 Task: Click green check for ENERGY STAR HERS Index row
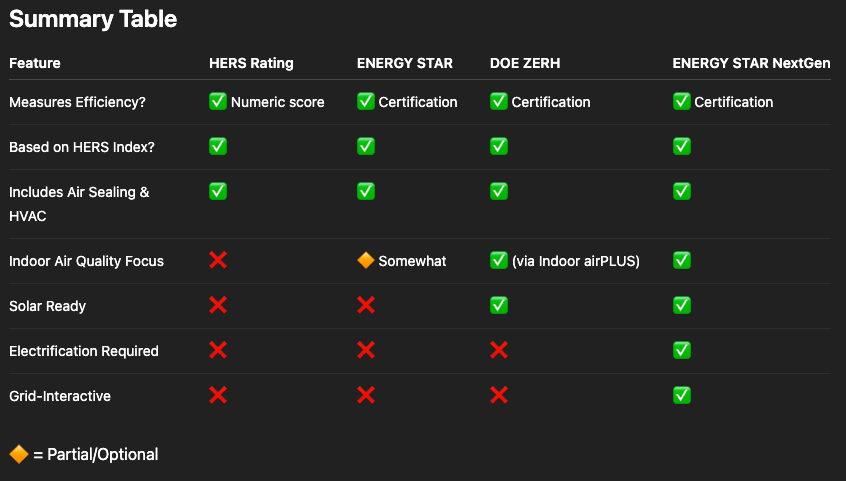coord(366,146)
